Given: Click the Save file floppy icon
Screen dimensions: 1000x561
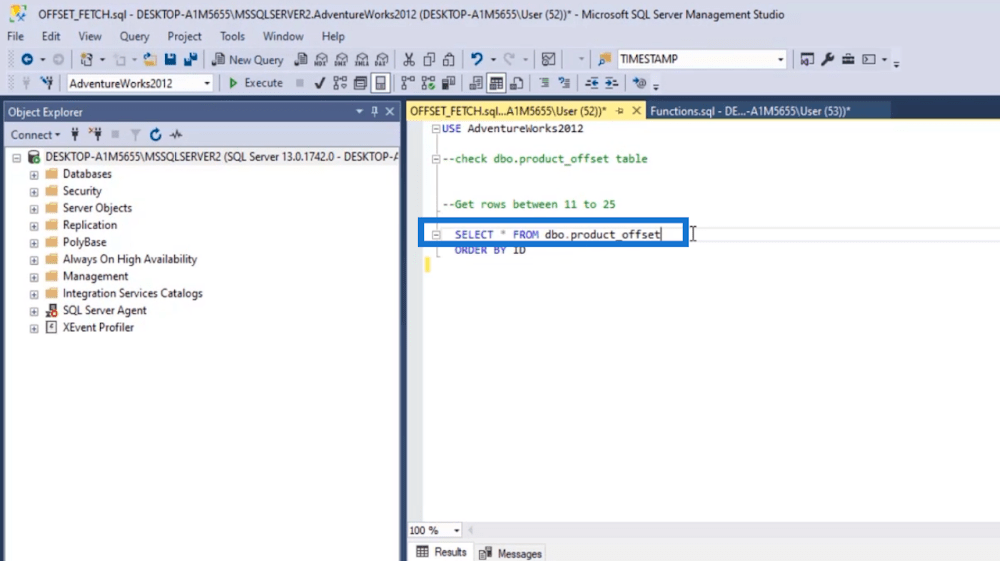Looking at the screenshot, I should (170, 59).
